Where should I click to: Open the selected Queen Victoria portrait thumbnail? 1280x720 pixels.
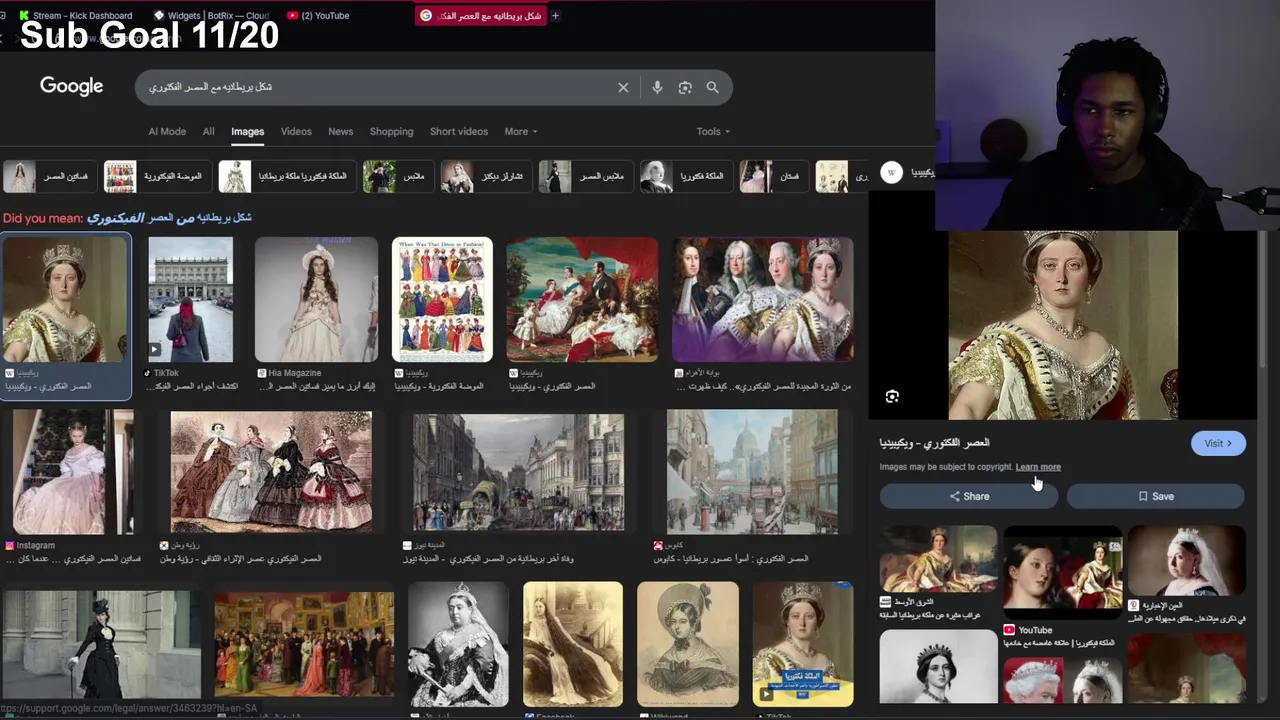point(65,299)
